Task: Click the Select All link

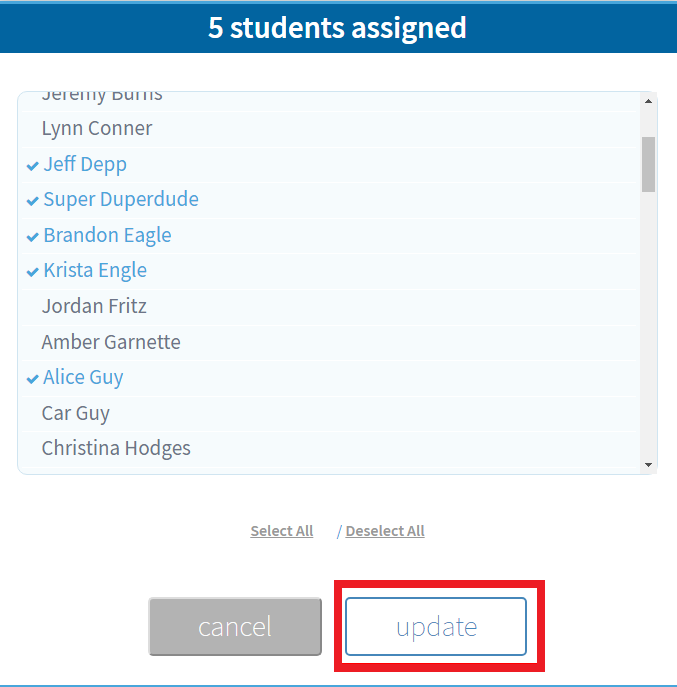Action: [282, 531]
